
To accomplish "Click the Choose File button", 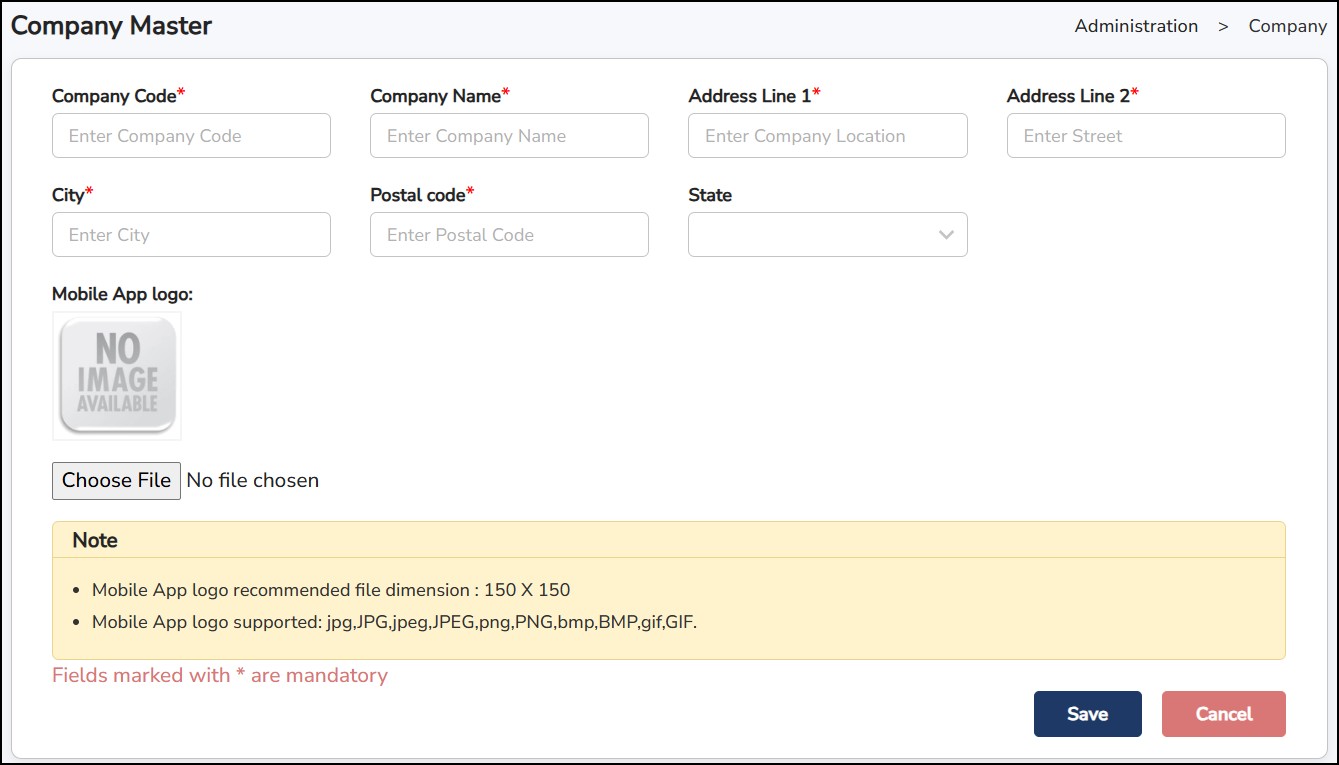I will 116,481.
